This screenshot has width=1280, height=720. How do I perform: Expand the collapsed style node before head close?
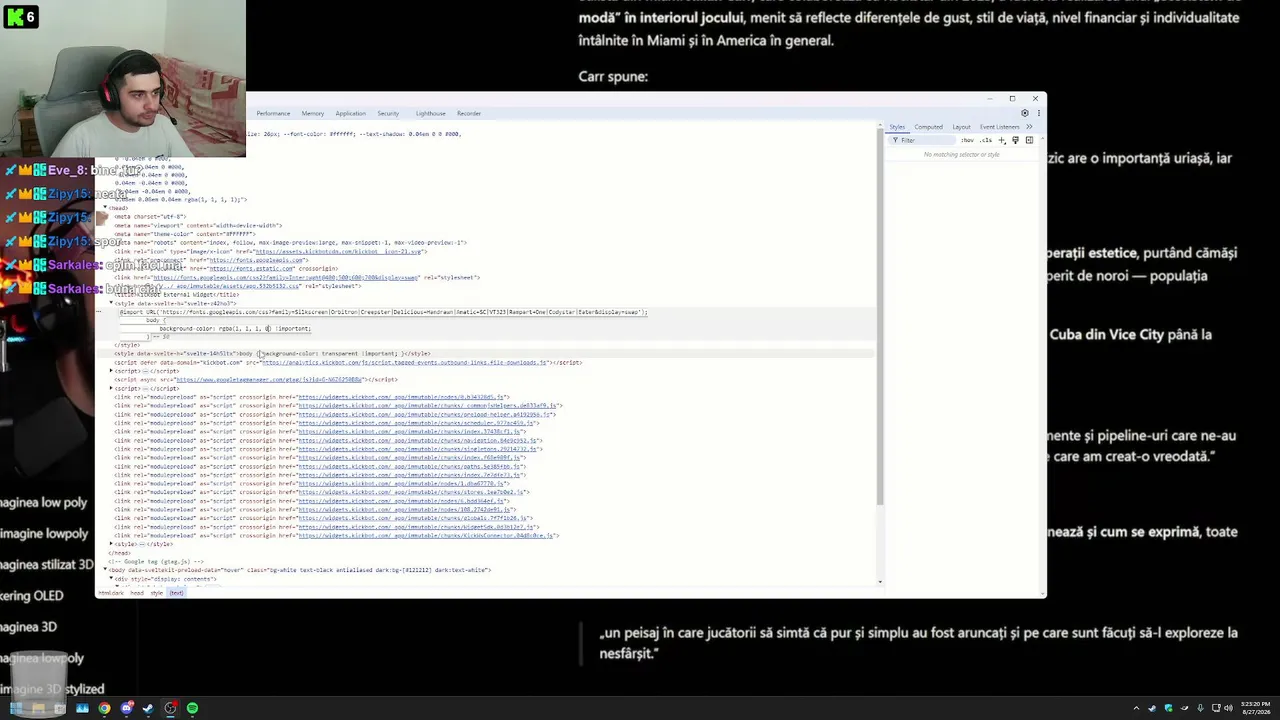111,544
